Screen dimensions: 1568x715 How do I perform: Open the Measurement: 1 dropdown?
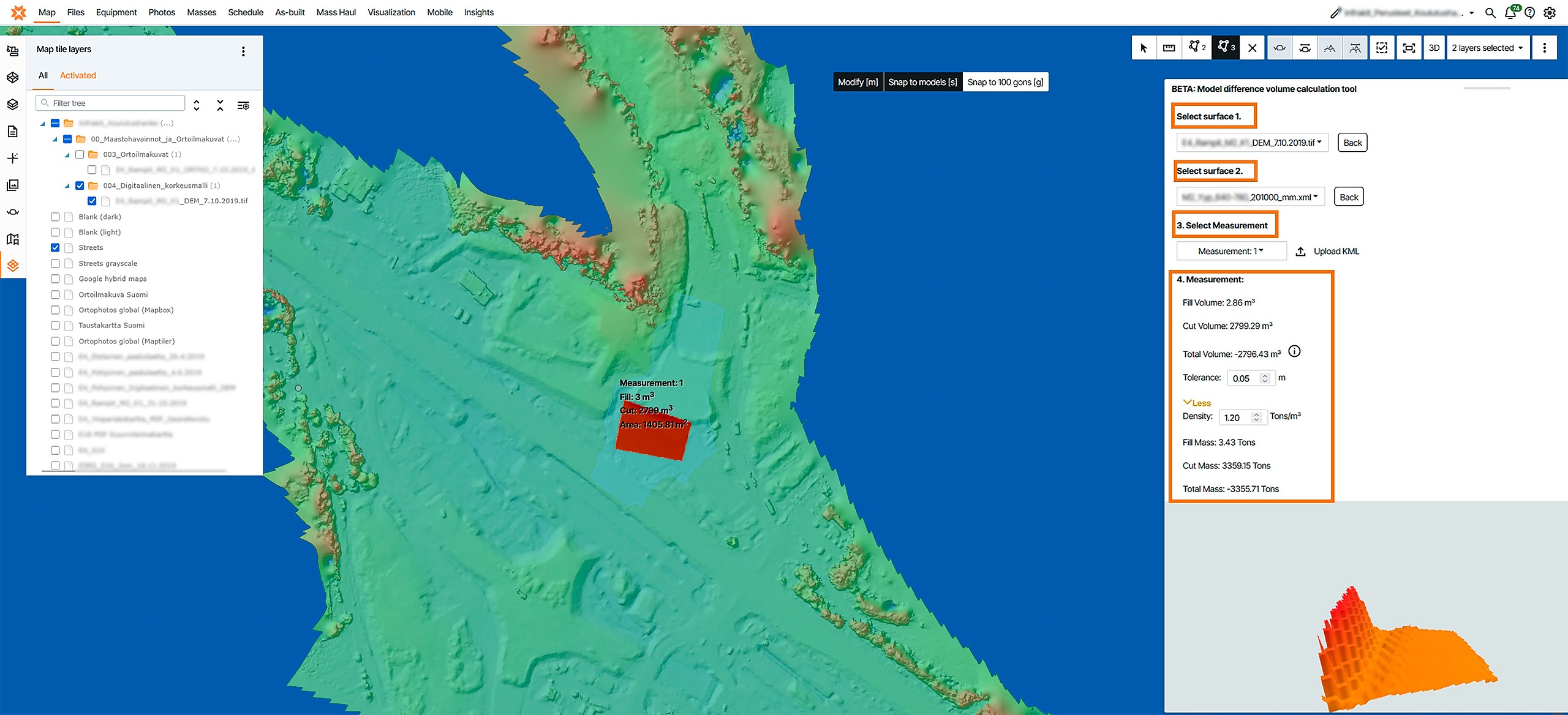click(1231, 251)
